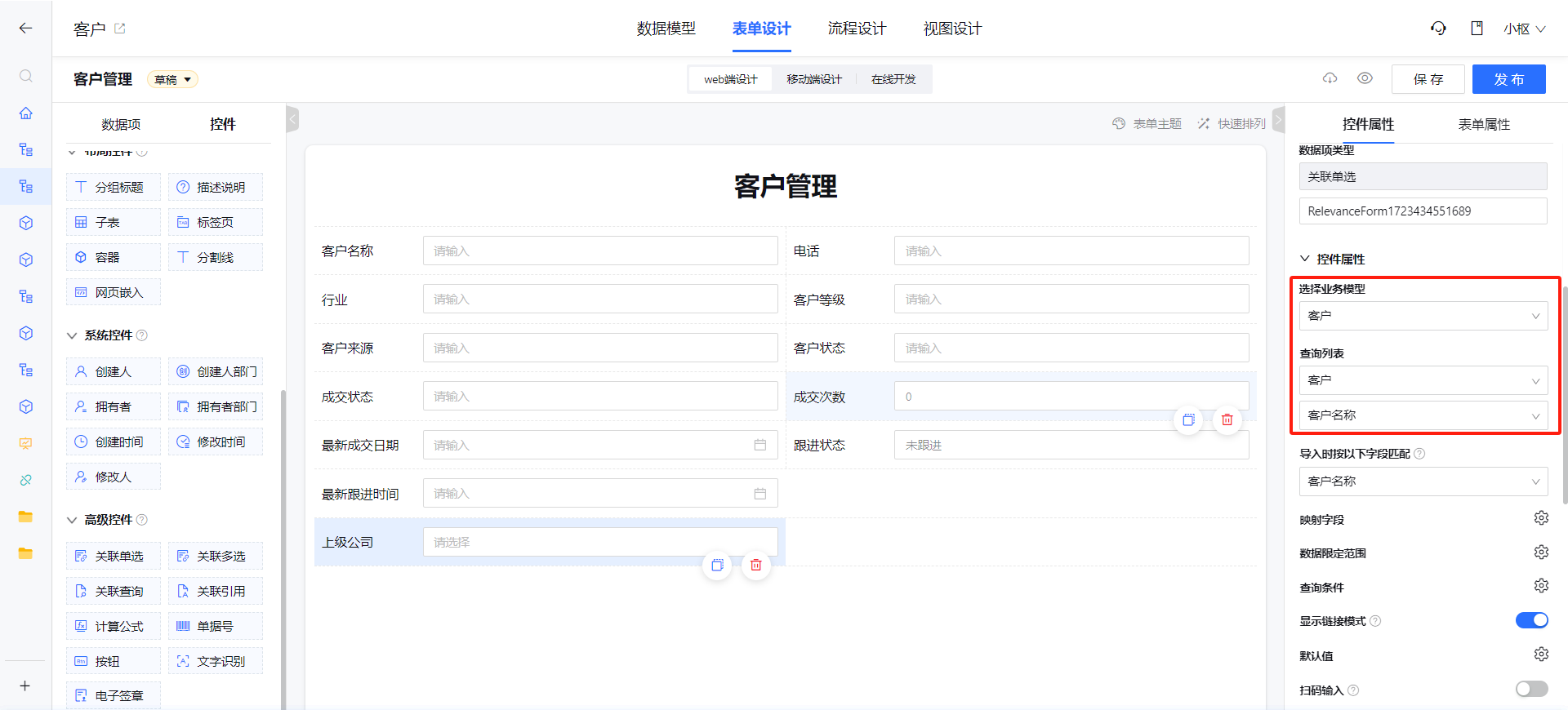Select the 计算公式 control

point(114,626)
